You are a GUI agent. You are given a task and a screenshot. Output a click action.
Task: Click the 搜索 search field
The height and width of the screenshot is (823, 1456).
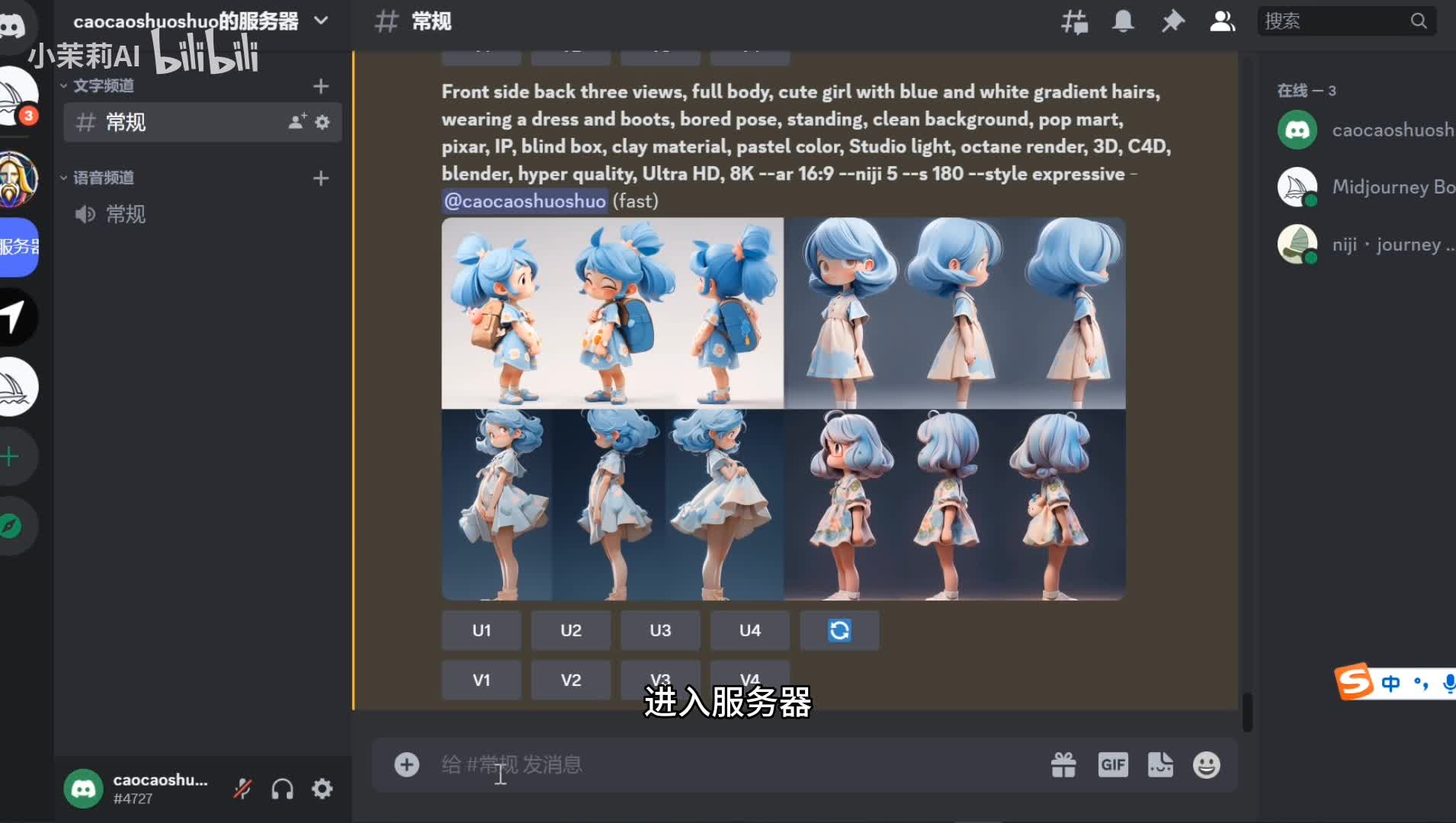[x=1334, y=21]
